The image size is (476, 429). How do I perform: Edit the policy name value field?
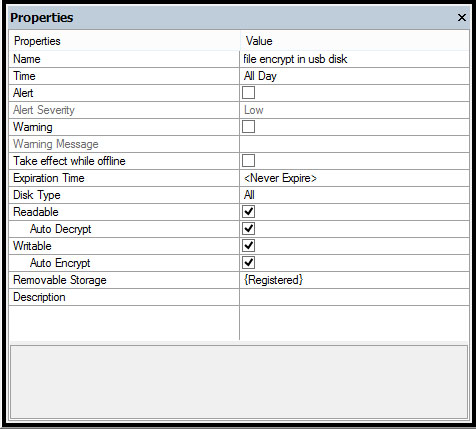[354, 59]
